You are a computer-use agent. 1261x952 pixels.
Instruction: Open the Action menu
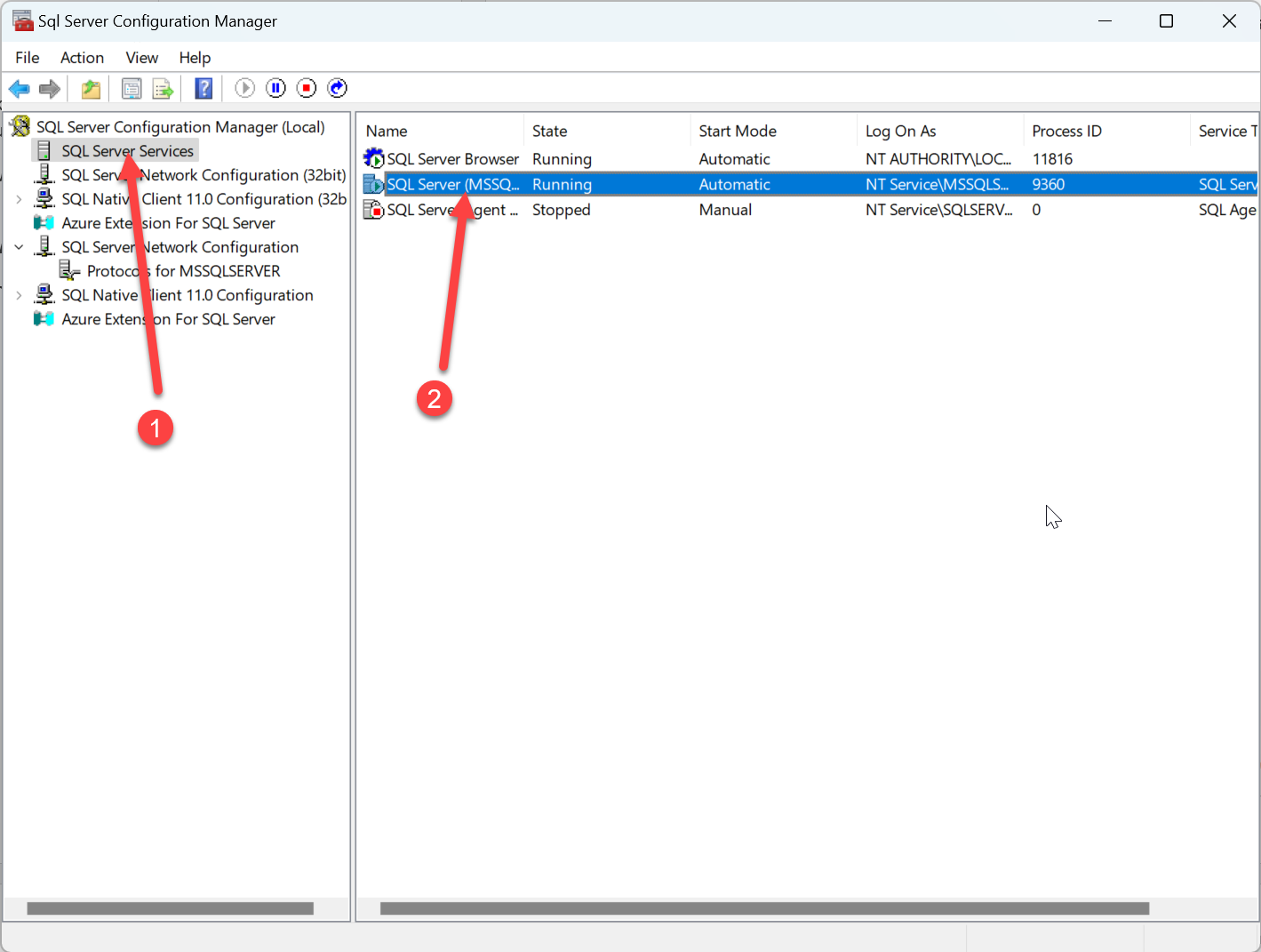pyautogui.click(x=82, y=57)
